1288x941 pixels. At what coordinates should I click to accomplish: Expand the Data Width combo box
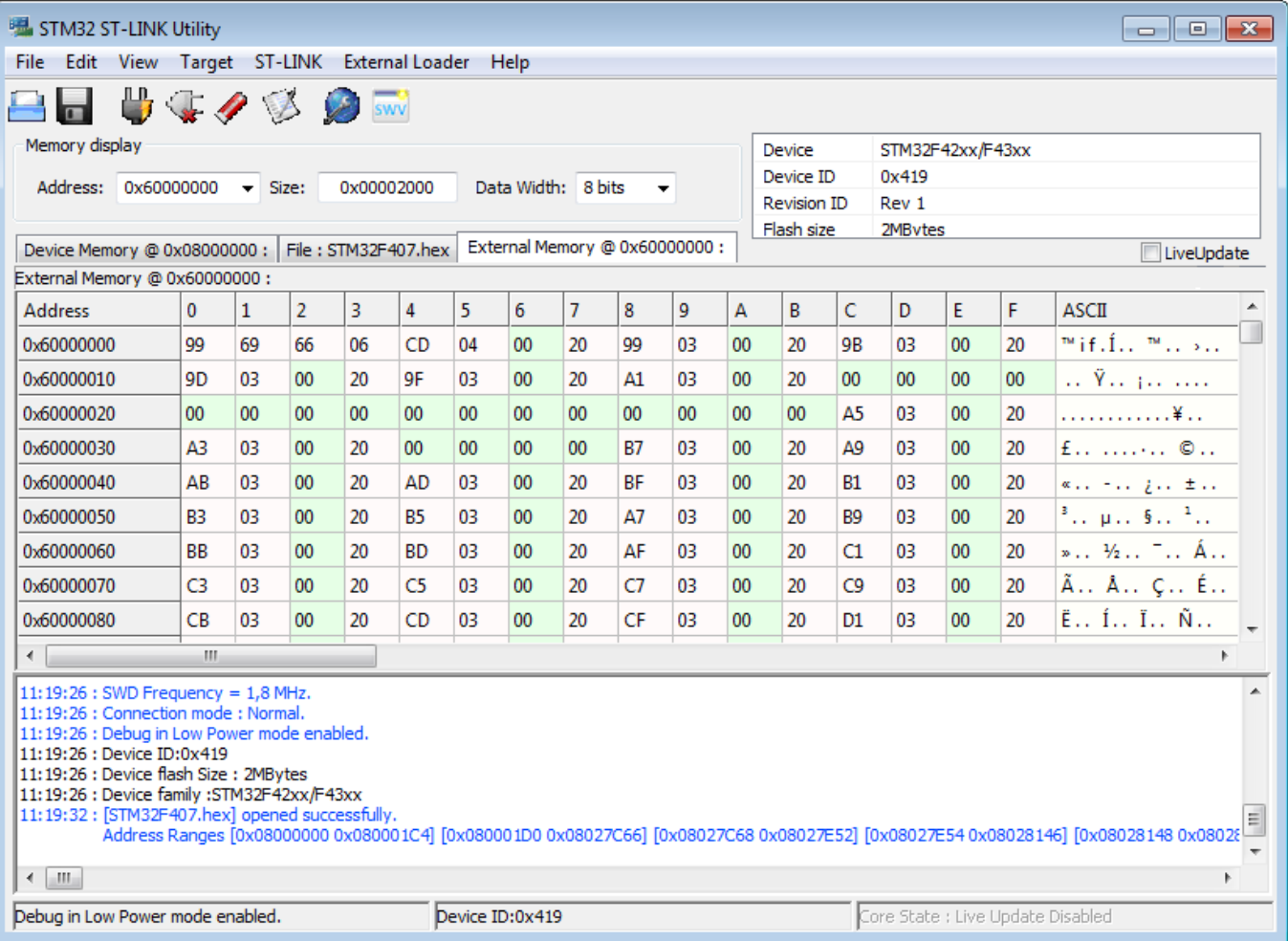tap(663, 188)
